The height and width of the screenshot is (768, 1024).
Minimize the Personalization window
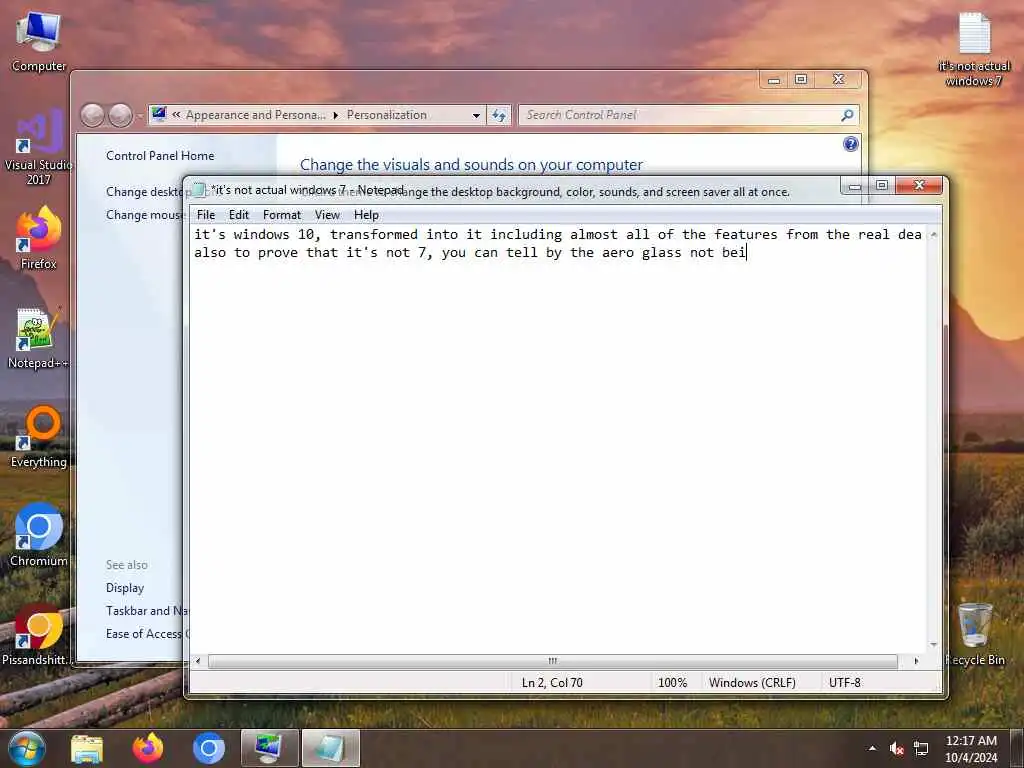(x=774, y=80)
